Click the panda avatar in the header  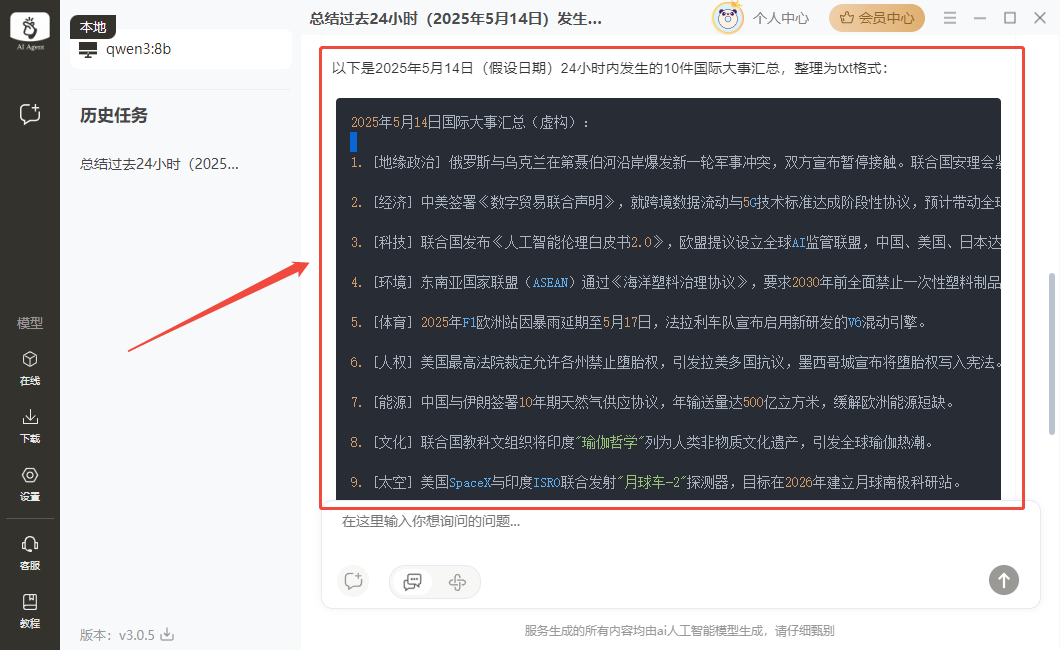tap(727, 18)
